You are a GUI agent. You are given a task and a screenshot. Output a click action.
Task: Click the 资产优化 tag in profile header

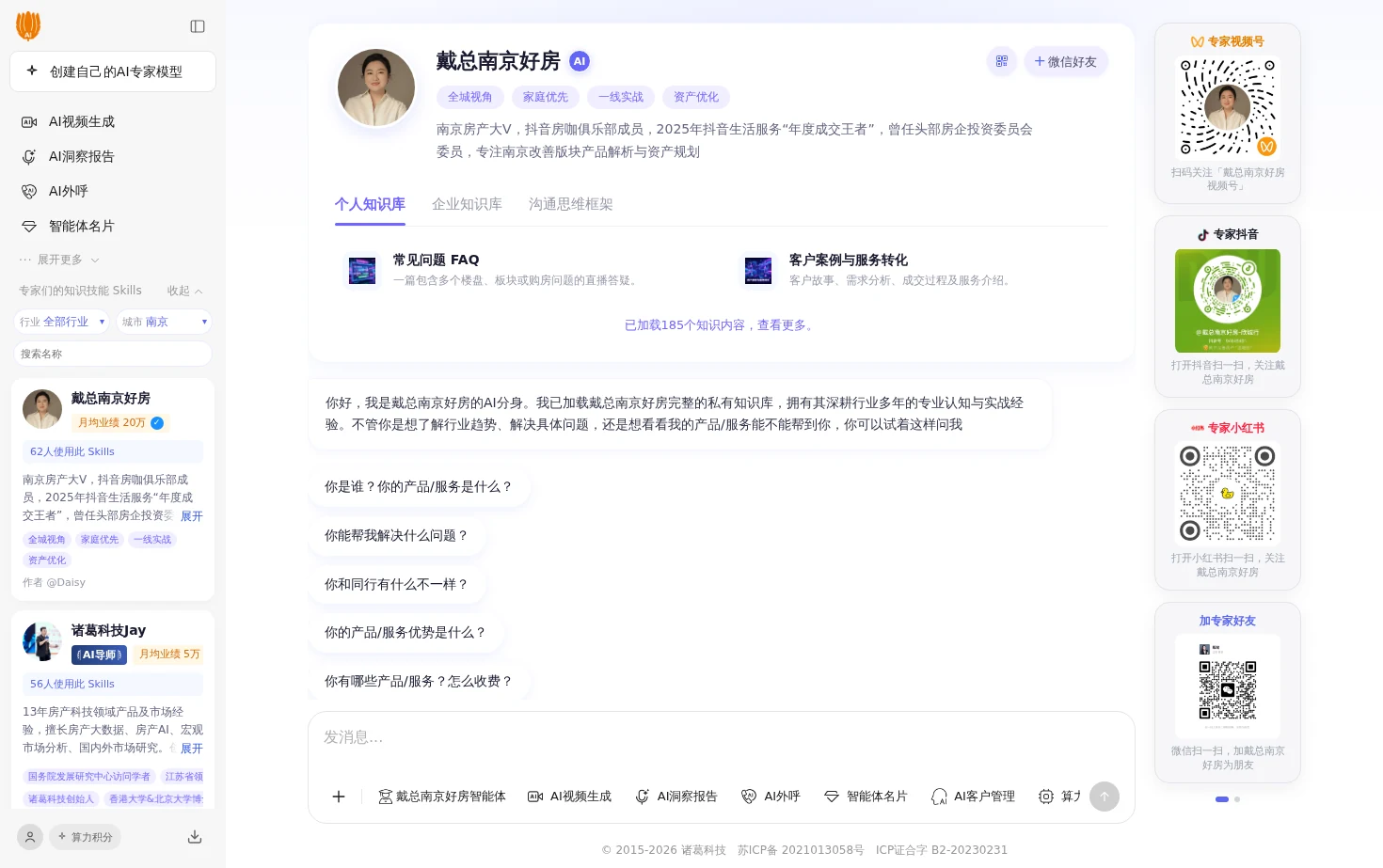(x=696, y=97)
